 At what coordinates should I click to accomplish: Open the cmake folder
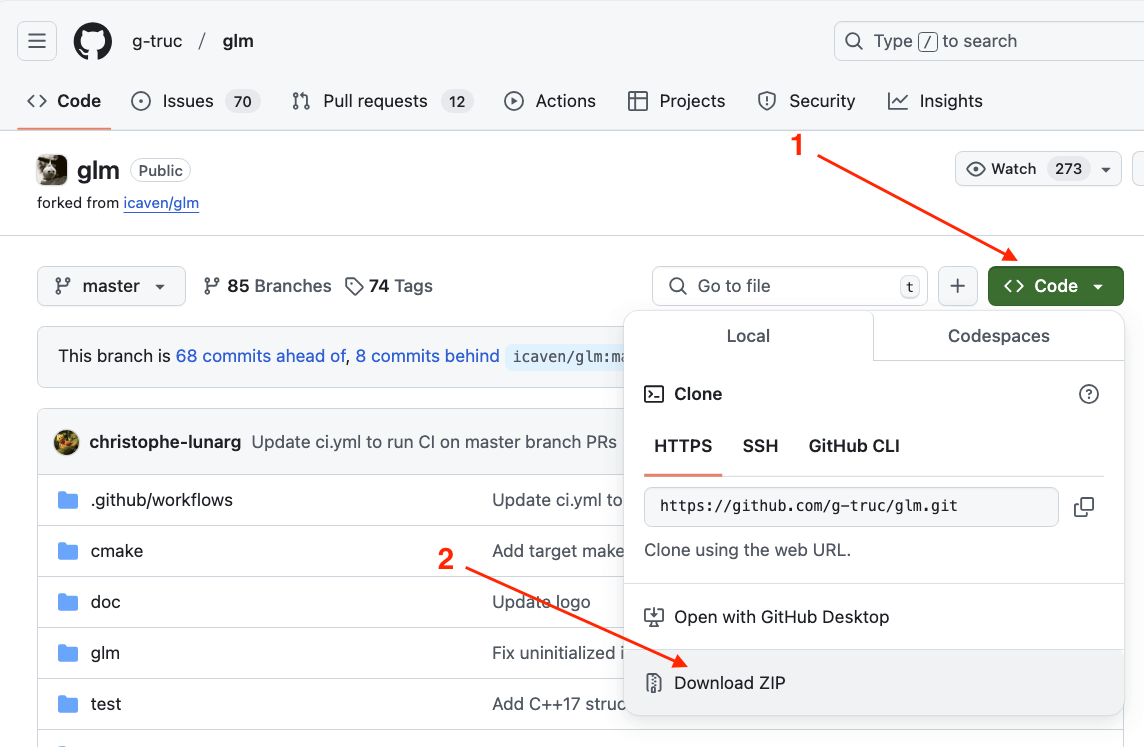(116, 551)
